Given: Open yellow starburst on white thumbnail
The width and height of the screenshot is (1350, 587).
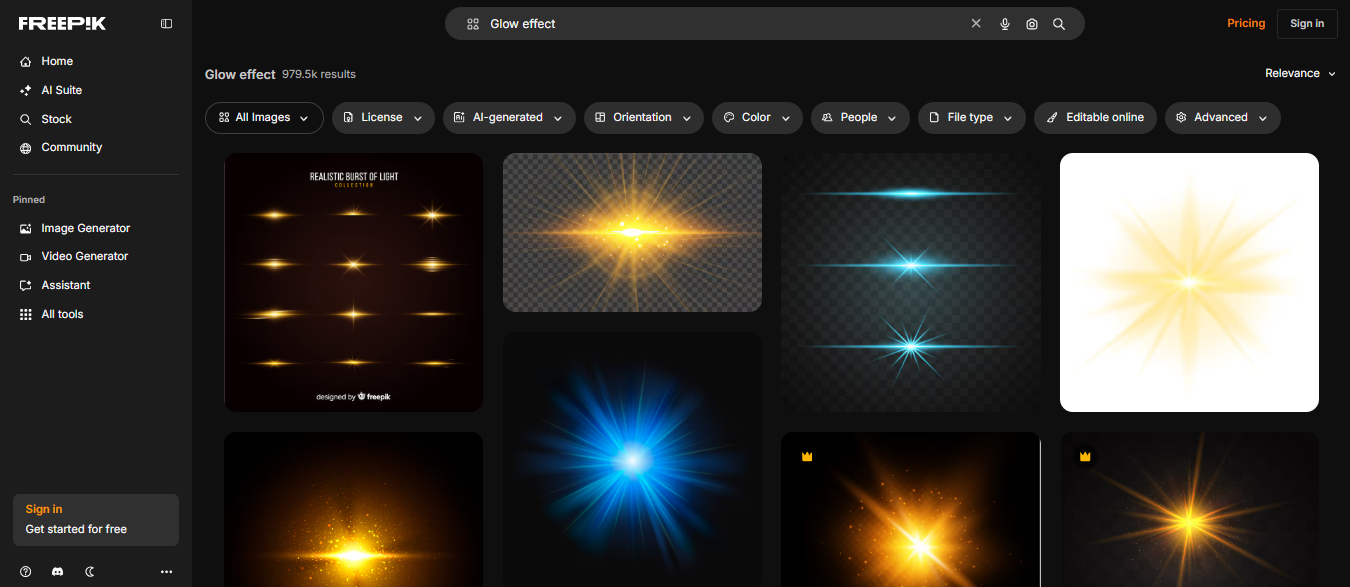Looking at the screenshot, I should point(1189,282).
